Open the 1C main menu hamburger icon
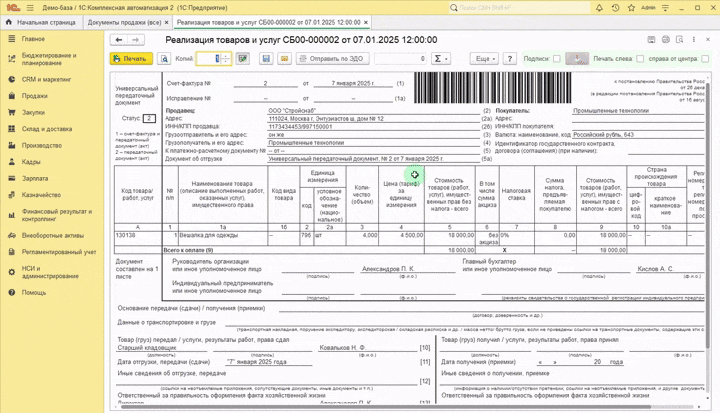This screenshot has width=720, height=413. (x=30, y=8)
